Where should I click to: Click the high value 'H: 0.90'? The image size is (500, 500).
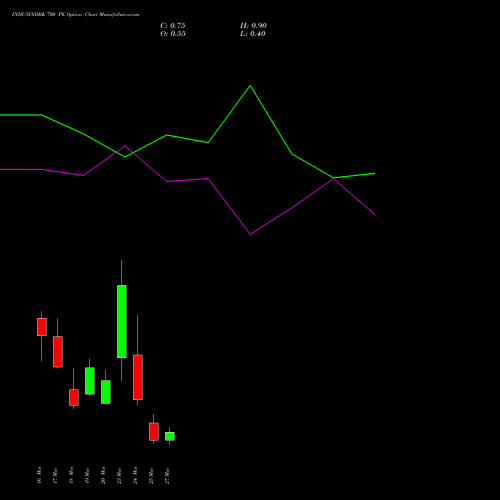coord(253,26)
